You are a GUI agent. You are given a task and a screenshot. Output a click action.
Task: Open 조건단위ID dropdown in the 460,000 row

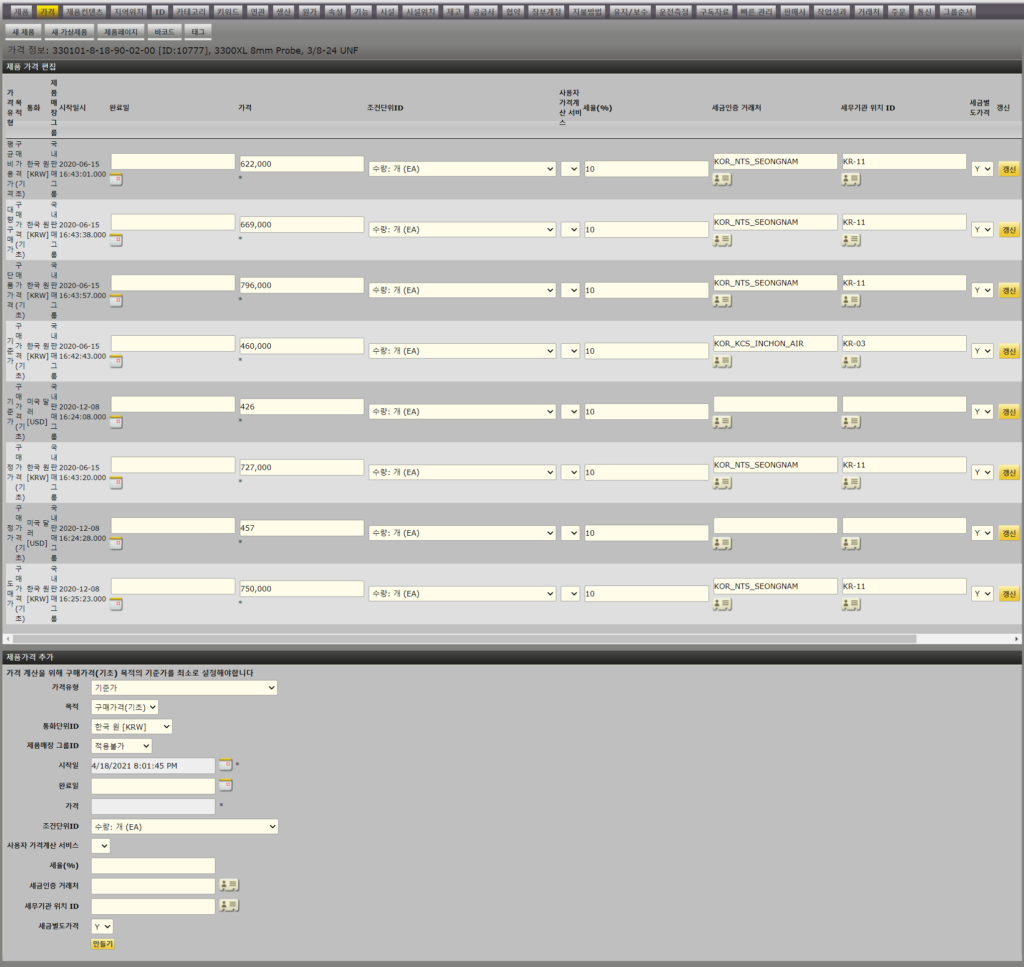click(461, 351)
